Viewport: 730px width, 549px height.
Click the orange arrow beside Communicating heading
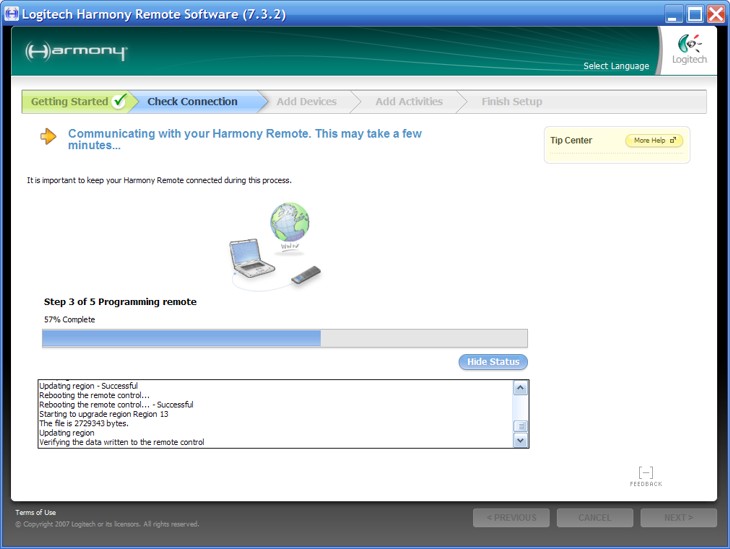click(x=48, y=136)
